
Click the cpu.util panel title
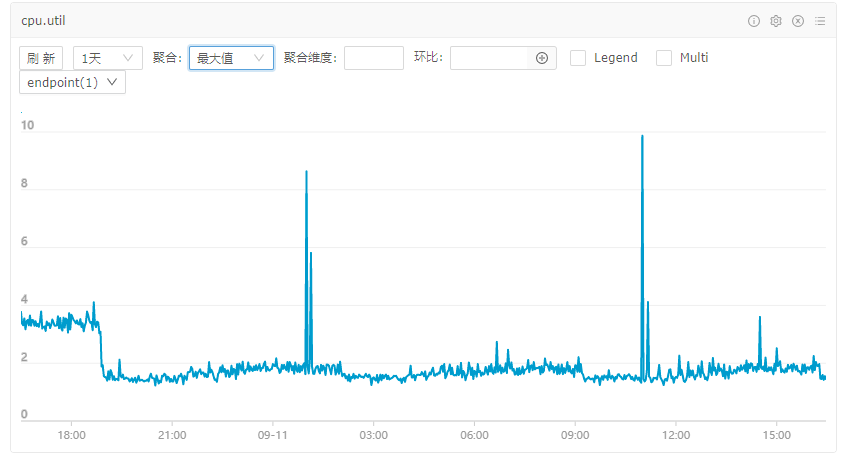[43, 21]
